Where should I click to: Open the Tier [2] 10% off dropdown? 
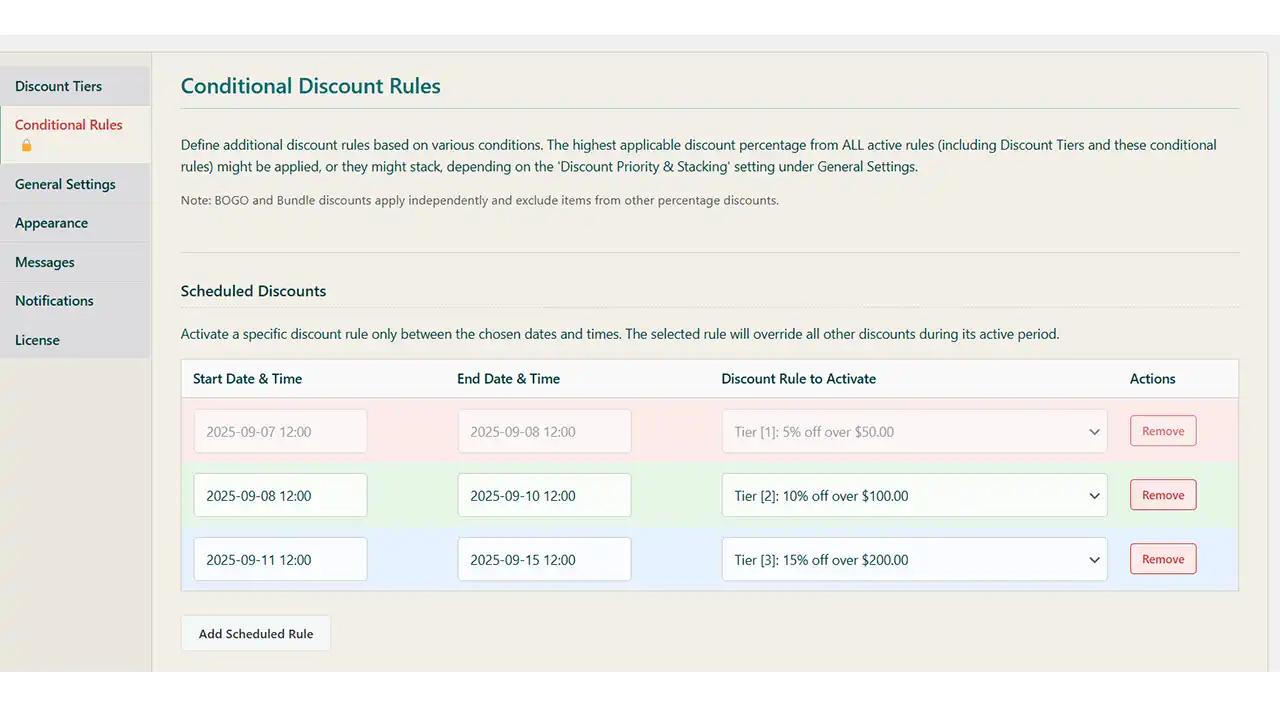(913, 496)
